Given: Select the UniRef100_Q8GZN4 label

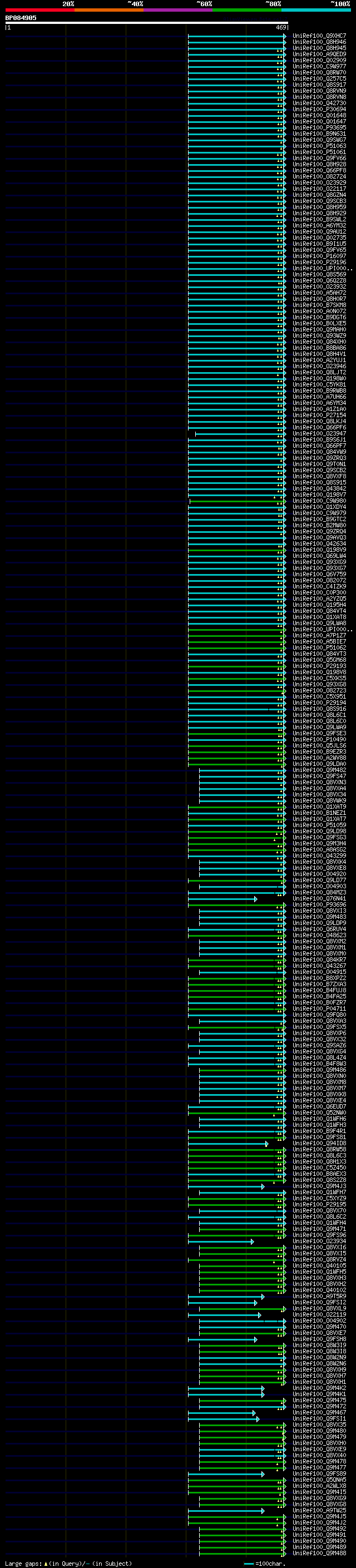Looking at the screenshot, I should (319, 195).
